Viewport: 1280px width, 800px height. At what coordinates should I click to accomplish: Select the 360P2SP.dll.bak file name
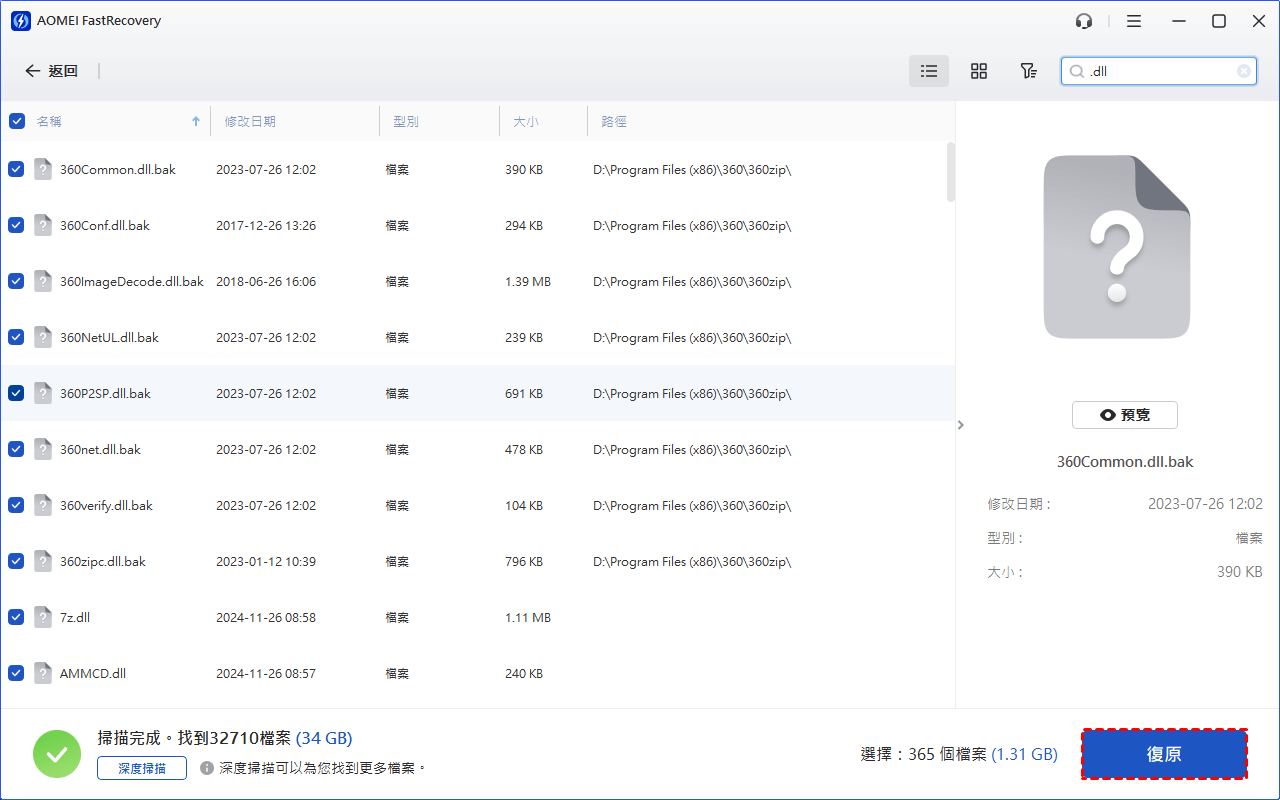[105, 393]
